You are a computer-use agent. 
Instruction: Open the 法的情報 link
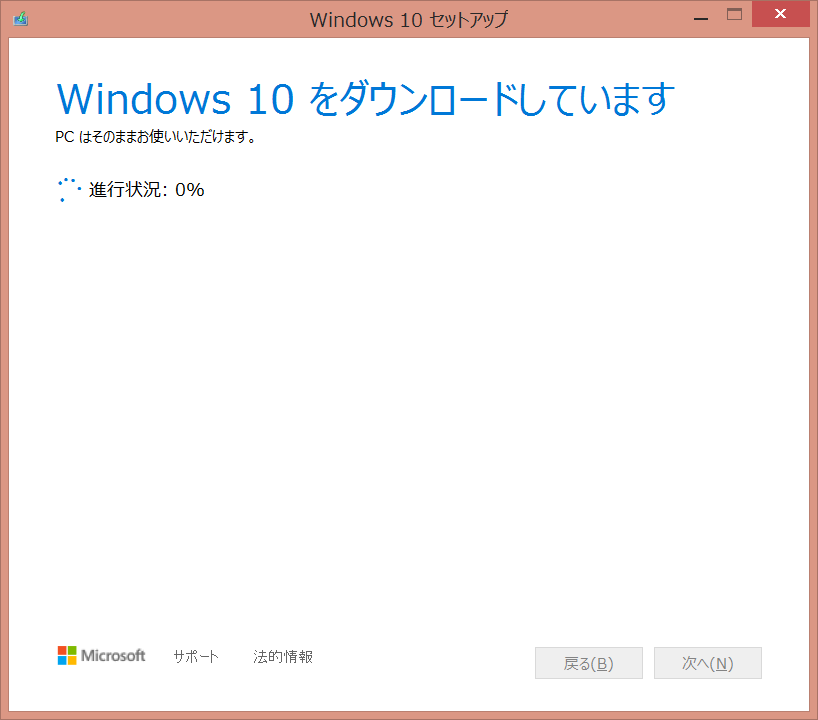[283, 656]
